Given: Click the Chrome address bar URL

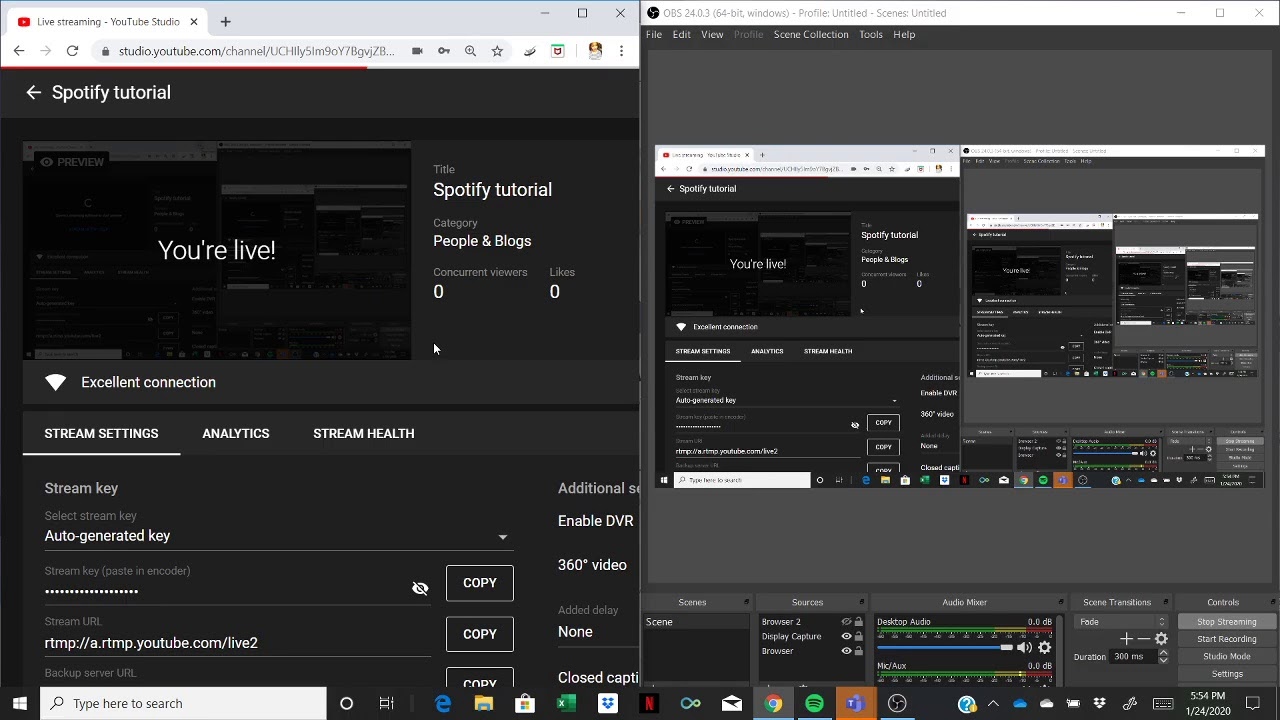Looking at the screenshot, I should click(x=256, y=51).
